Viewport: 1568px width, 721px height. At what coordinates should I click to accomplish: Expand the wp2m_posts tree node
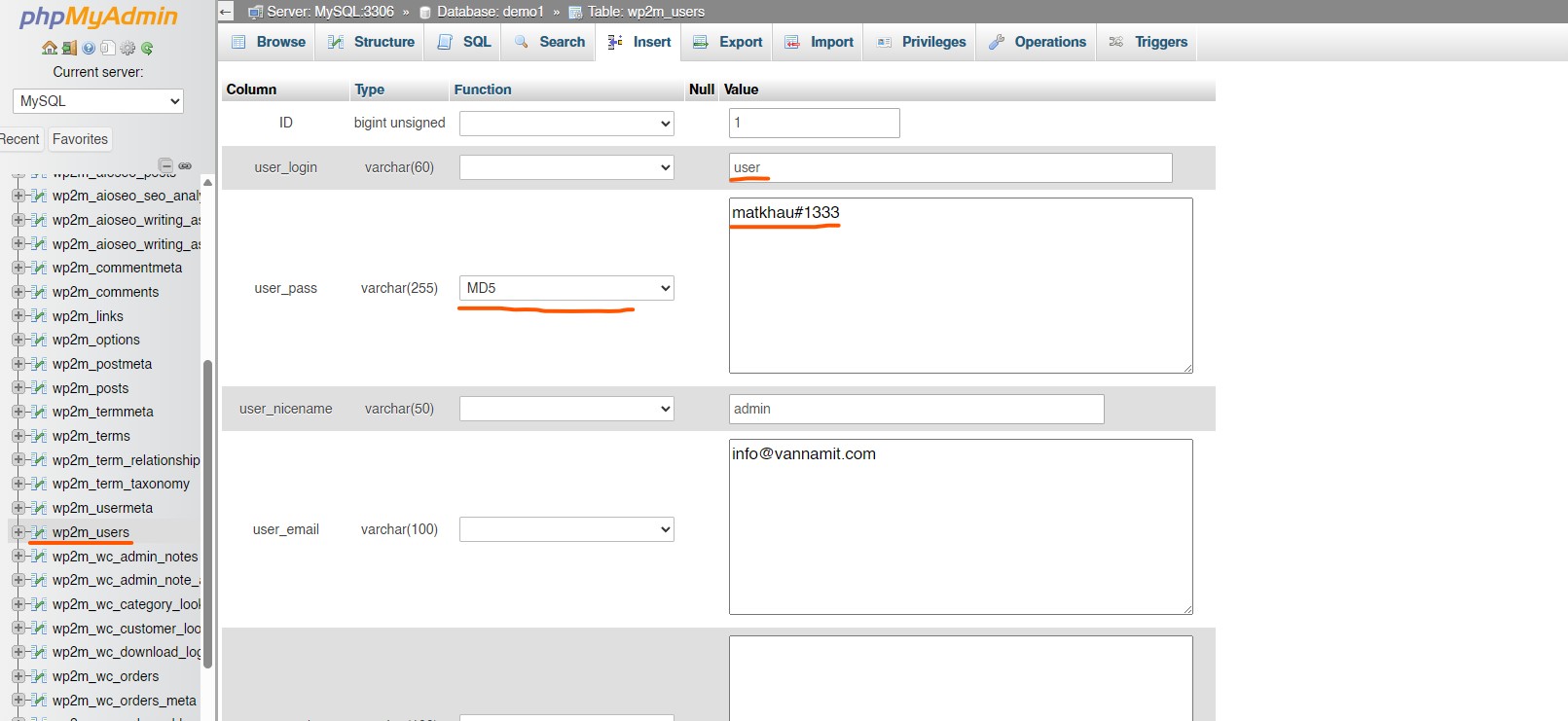(x=18, y=388)
